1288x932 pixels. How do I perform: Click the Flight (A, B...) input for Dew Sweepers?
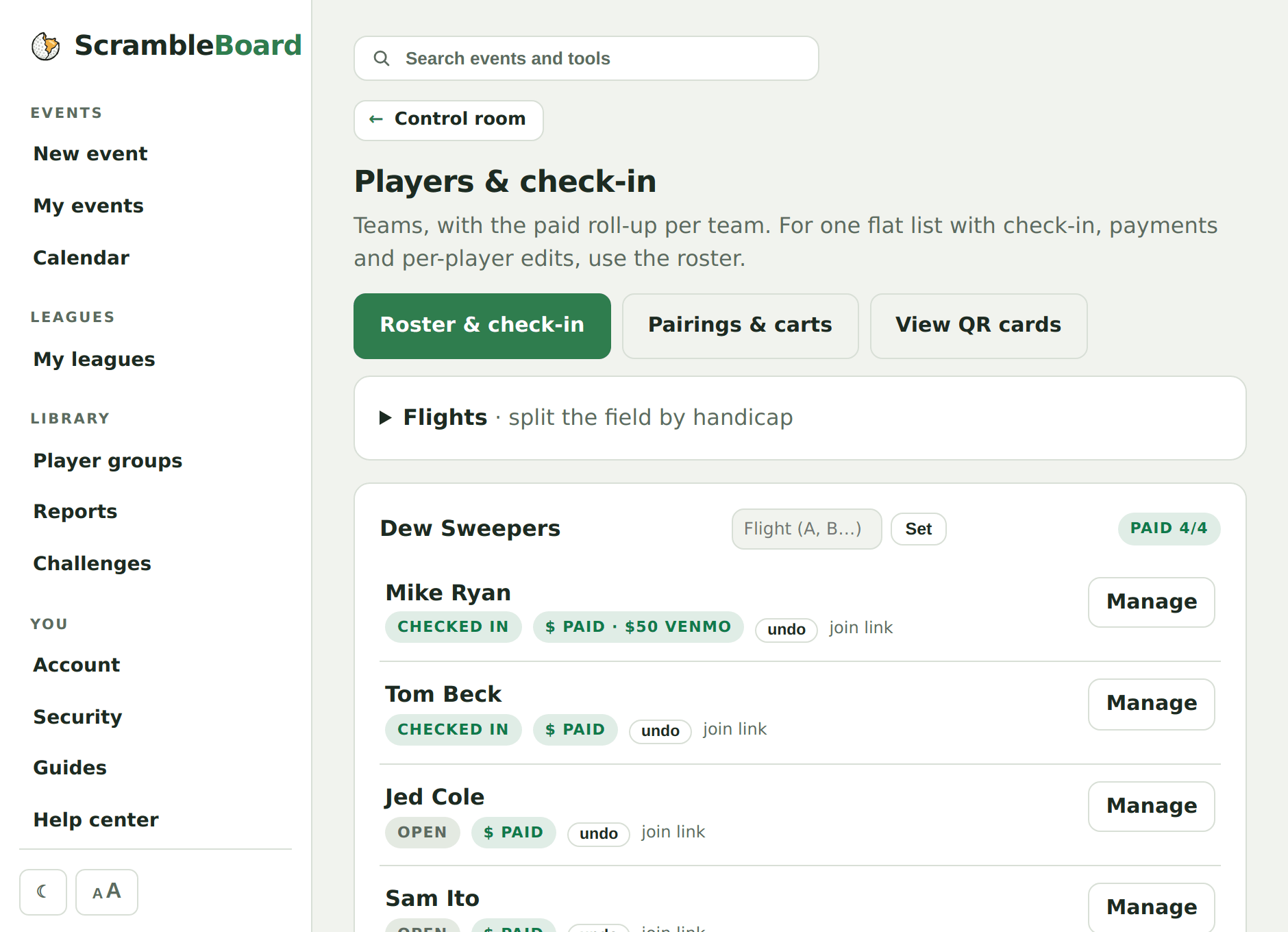[807, 529]
